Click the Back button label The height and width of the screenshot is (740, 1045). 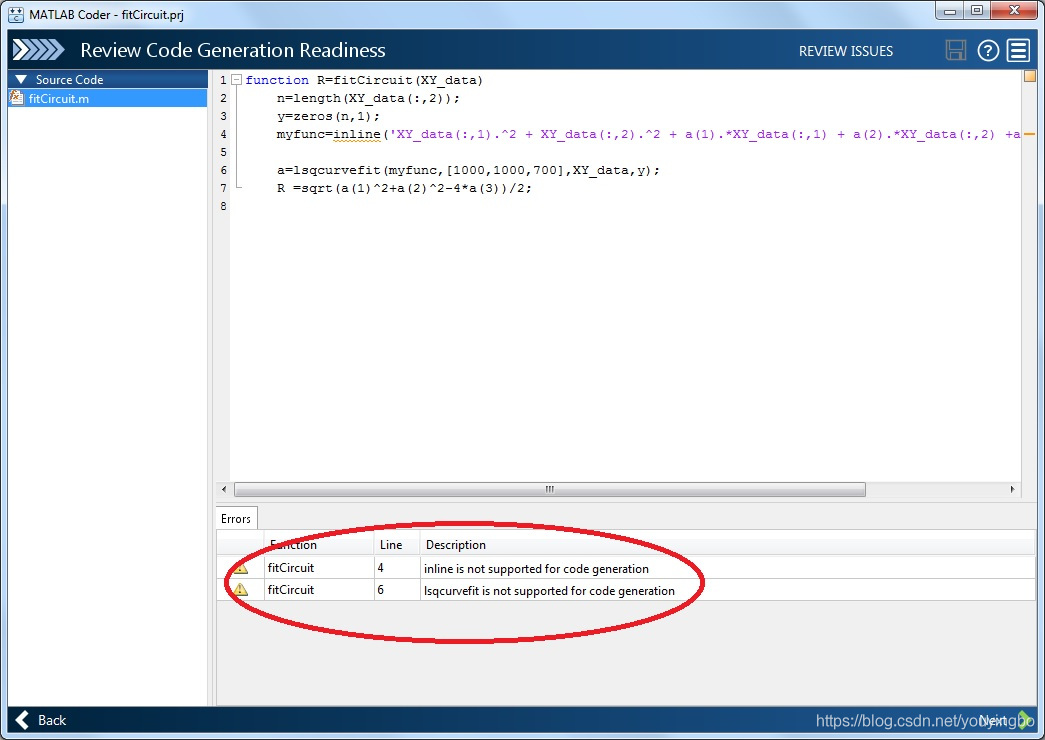[x=52, y=720]
